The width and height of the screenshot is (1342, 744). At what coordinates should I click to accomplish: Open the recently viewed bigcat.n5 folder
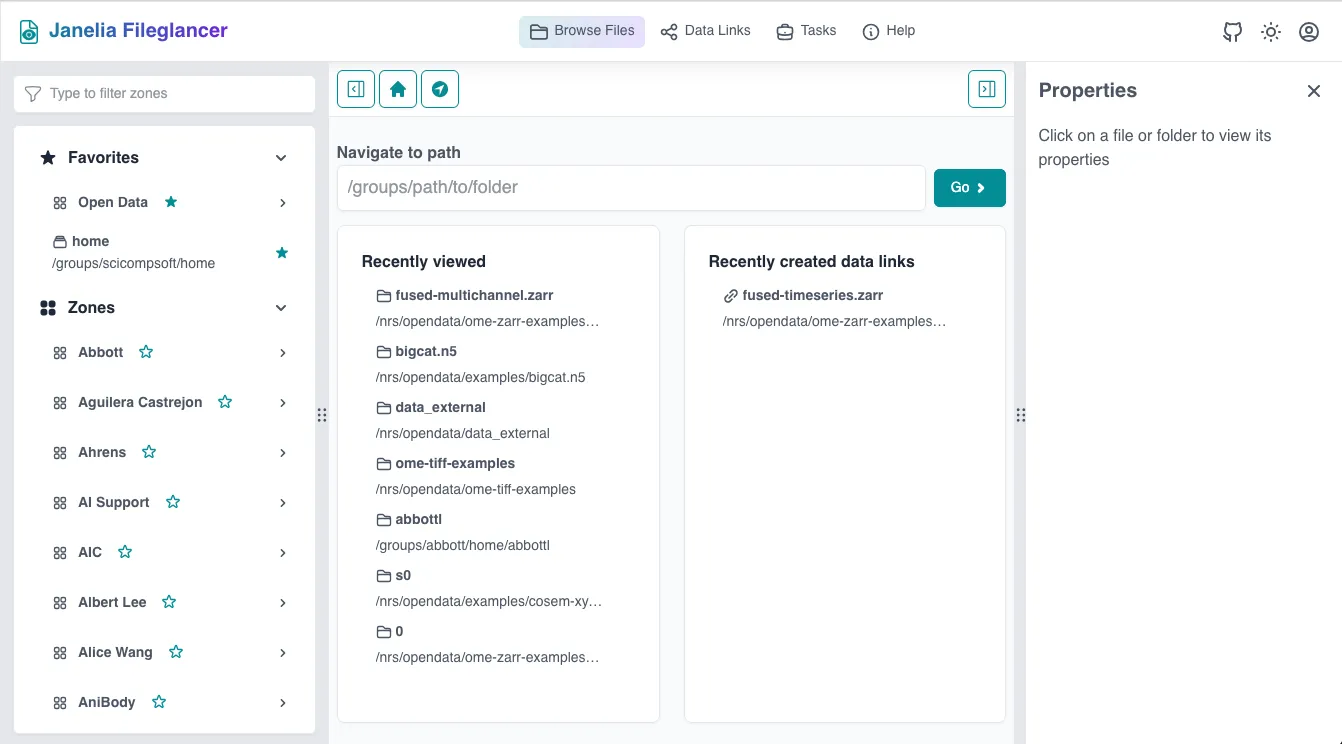pyautogui.click(x=426, y=352)
